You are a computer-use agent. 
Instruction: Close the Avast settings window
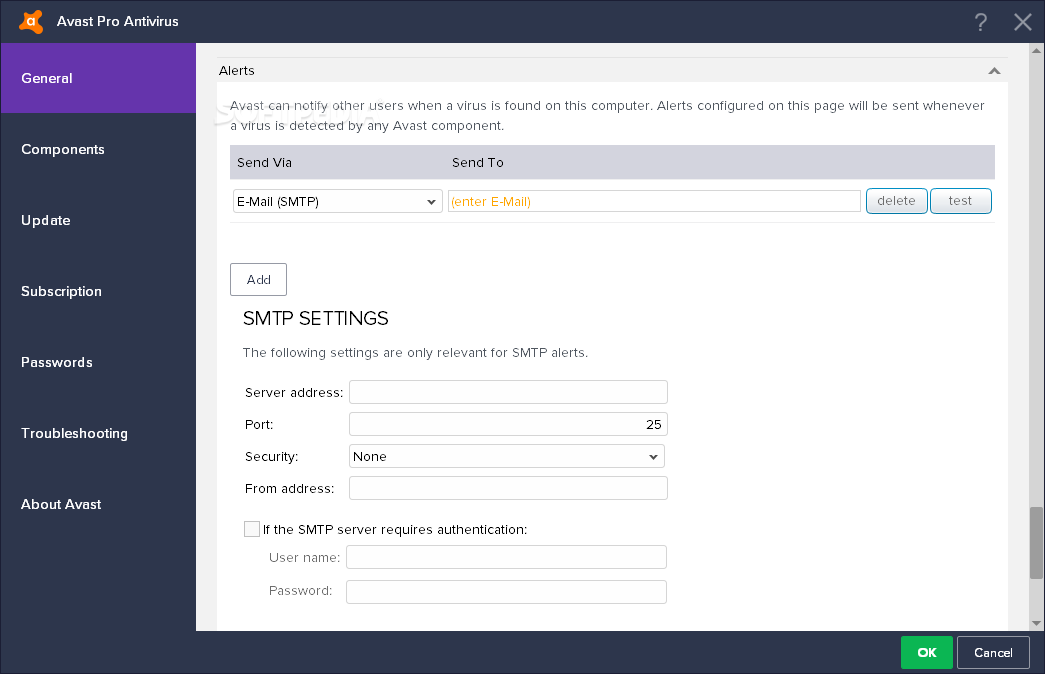point(1022,22)
